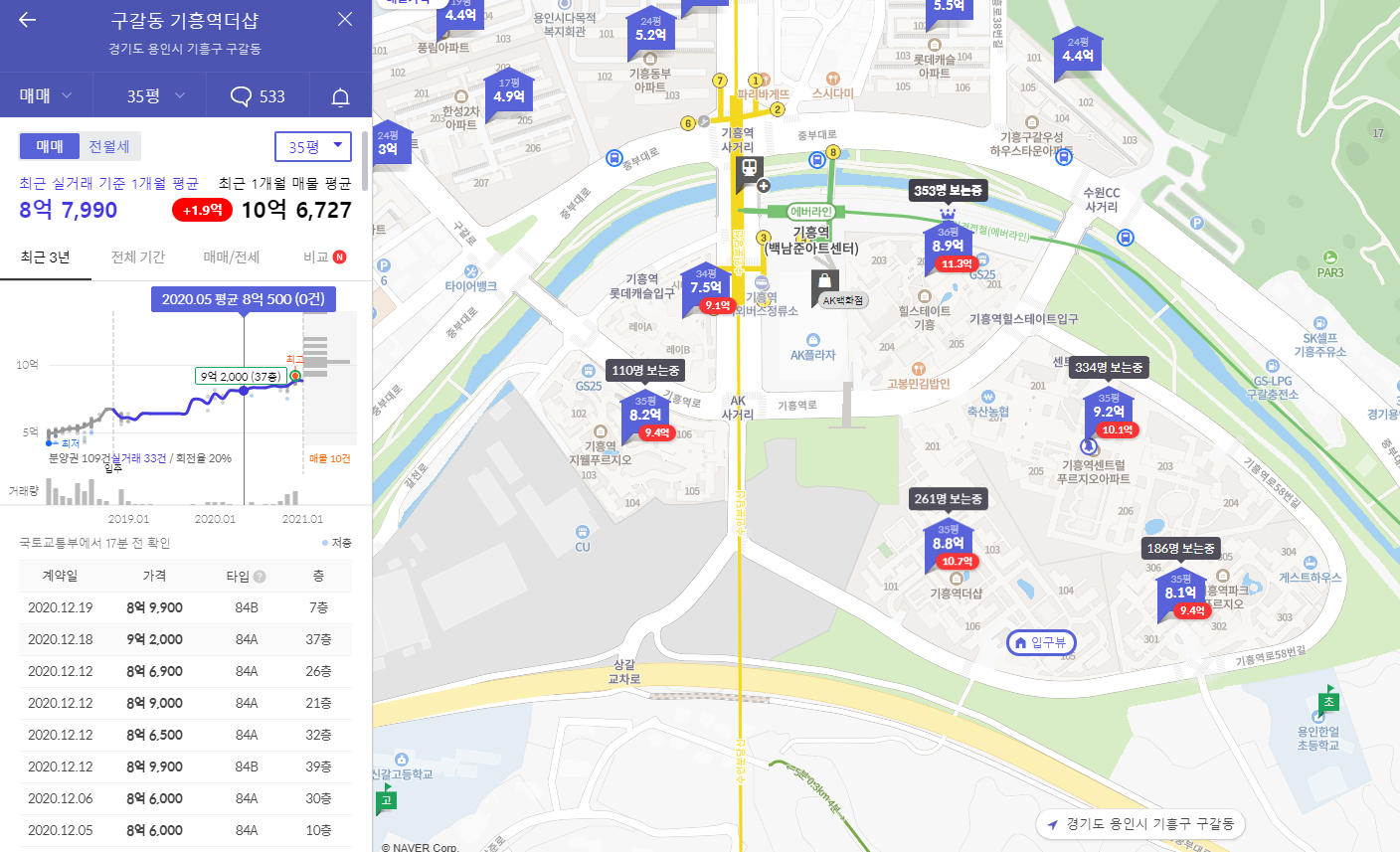Viewport: 1400px width, 852px height.
Task: Click exit number 7 marker
Action: pyautogui.click(x=720, y=81)
